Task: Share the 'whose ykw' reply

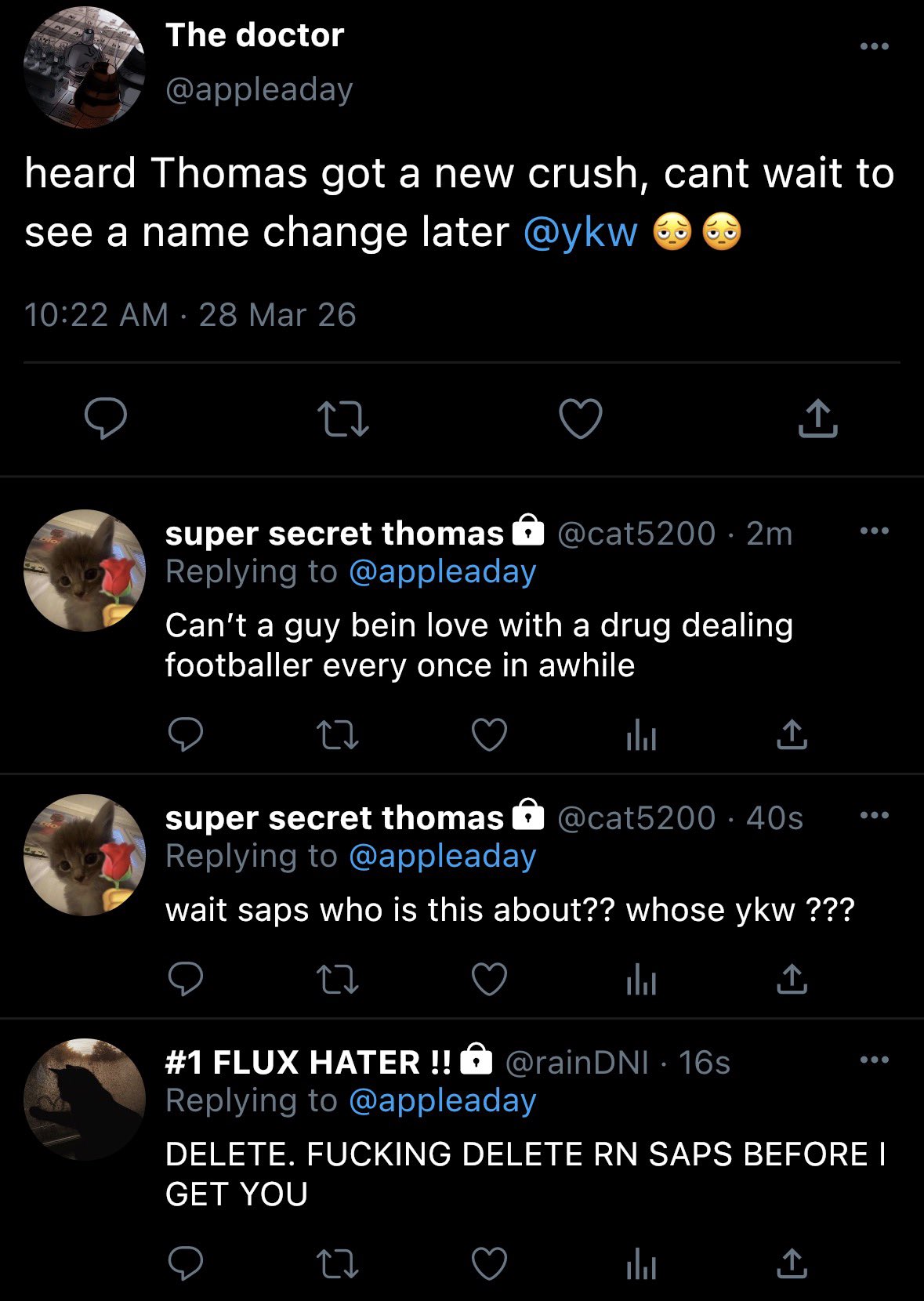Action: pyautogui.click(x=792, y=980)
